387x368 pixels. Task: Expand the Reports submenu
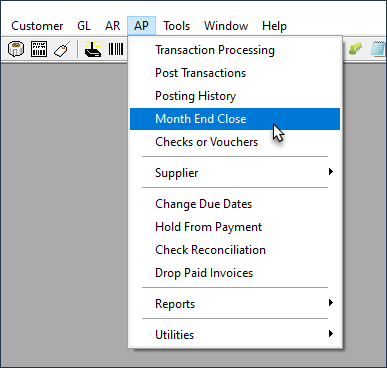[235, 304]
